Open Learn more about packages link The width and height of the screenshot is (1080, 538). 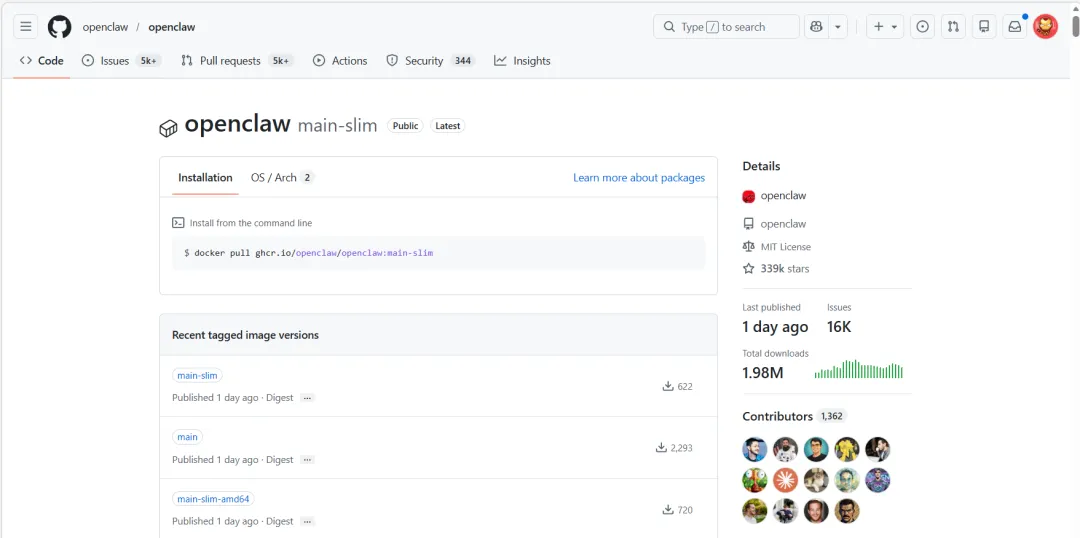tap(639, 178)
